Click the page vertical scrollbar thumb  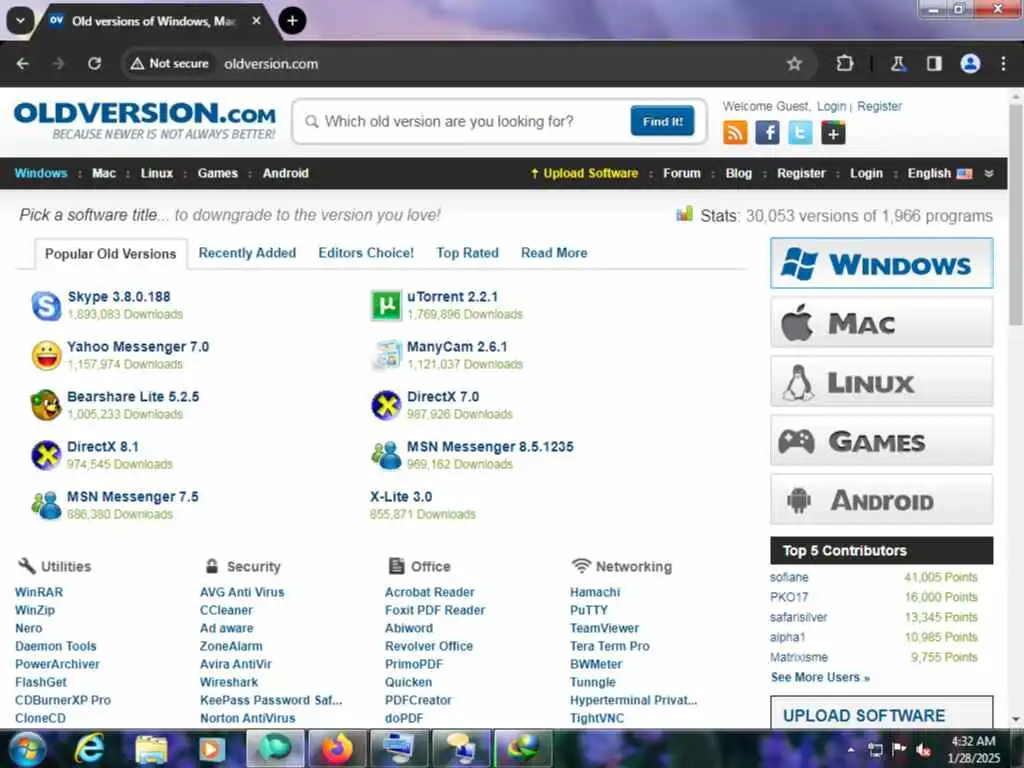(x=1016, y=216)
